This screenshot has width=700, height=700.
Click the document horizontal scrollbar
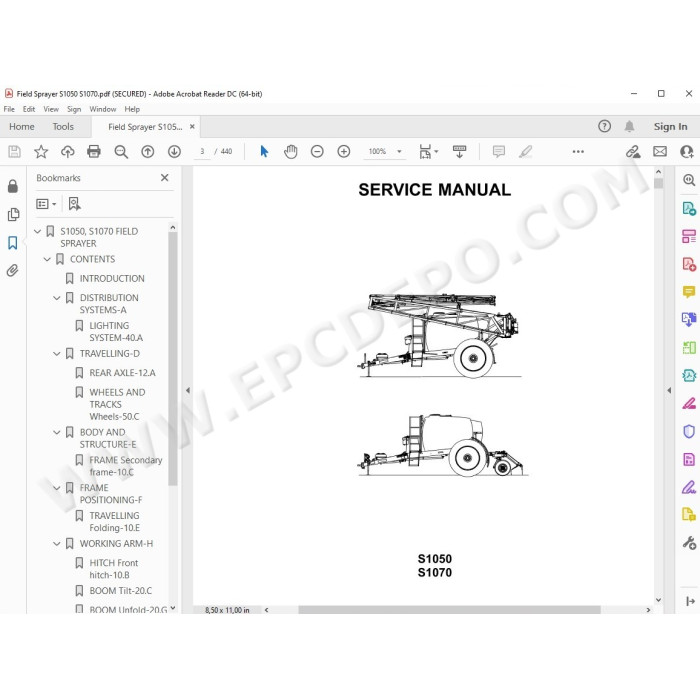(449, 610)
